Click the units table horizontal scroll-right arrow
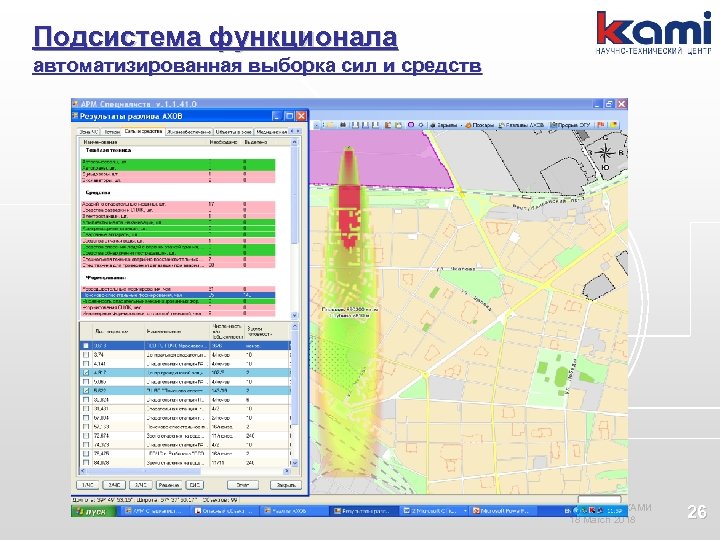The height and width of the screenshot is (540, 720). (287, 471)
